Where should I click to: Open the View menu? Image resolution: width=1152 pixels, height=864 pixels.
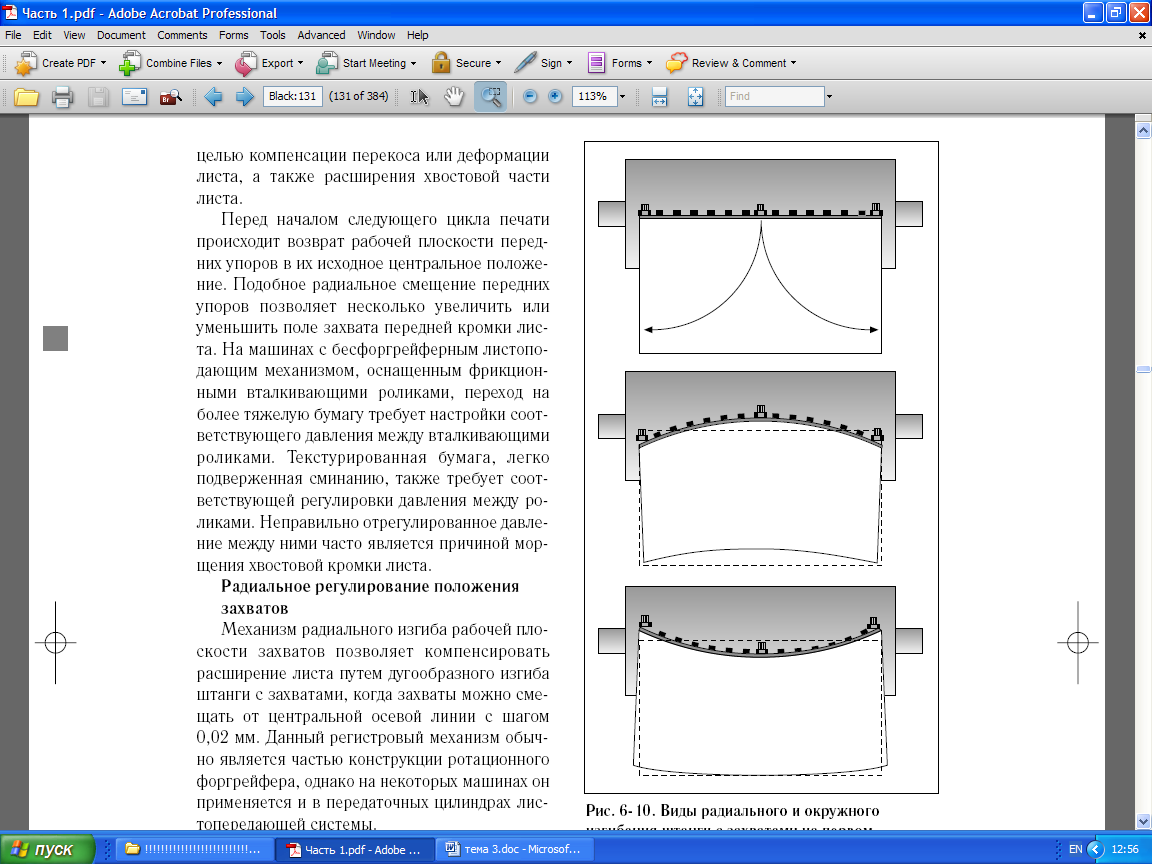tap(74, 35)
